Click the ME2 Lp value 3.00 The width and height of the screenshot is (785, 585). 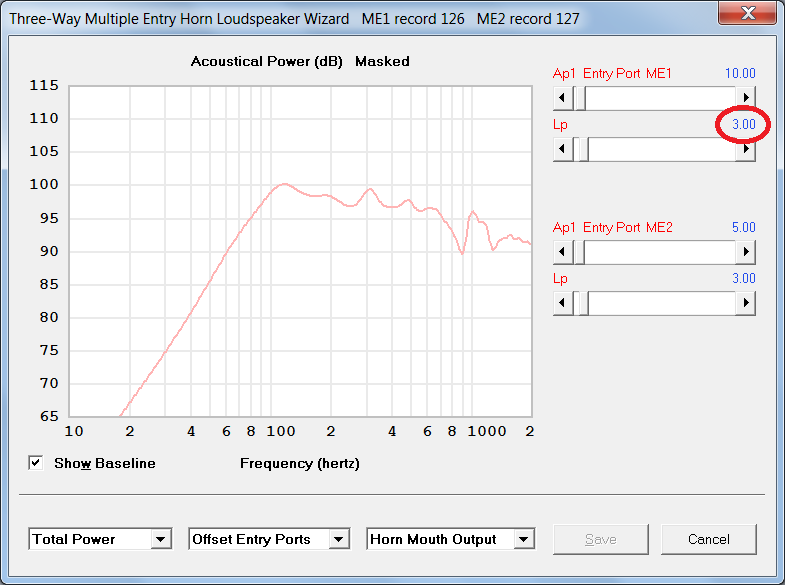[x=743, y=279]
